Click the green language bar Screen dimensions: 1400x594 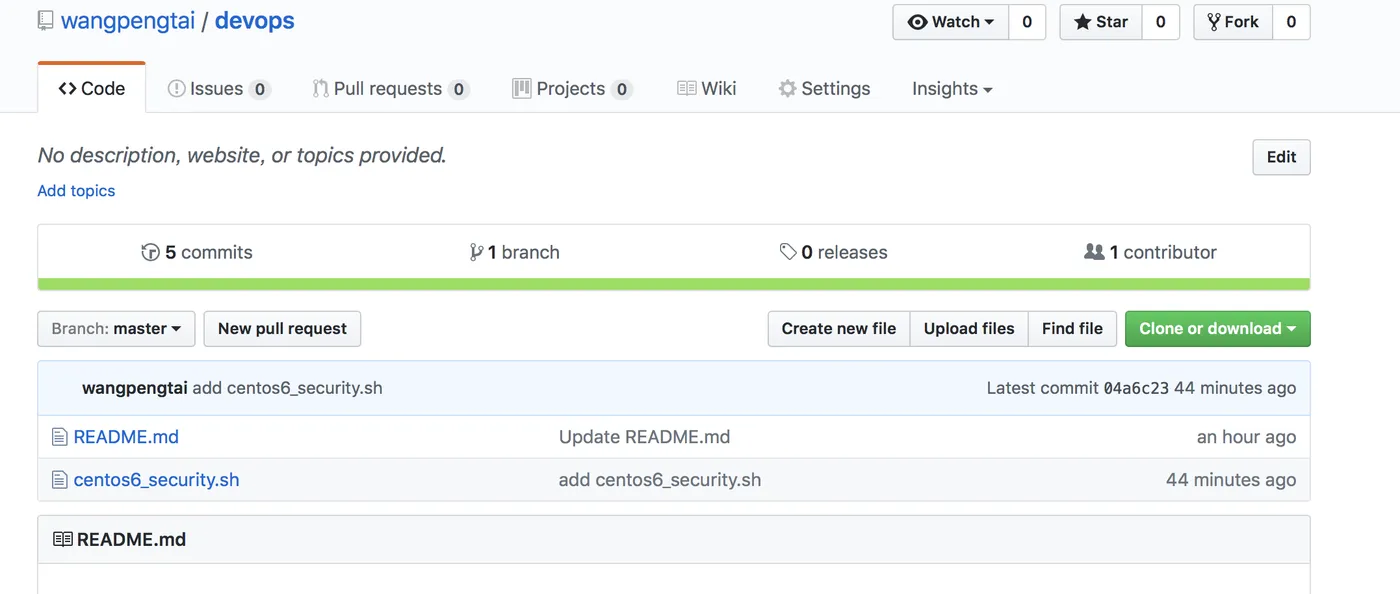(674, 285)
